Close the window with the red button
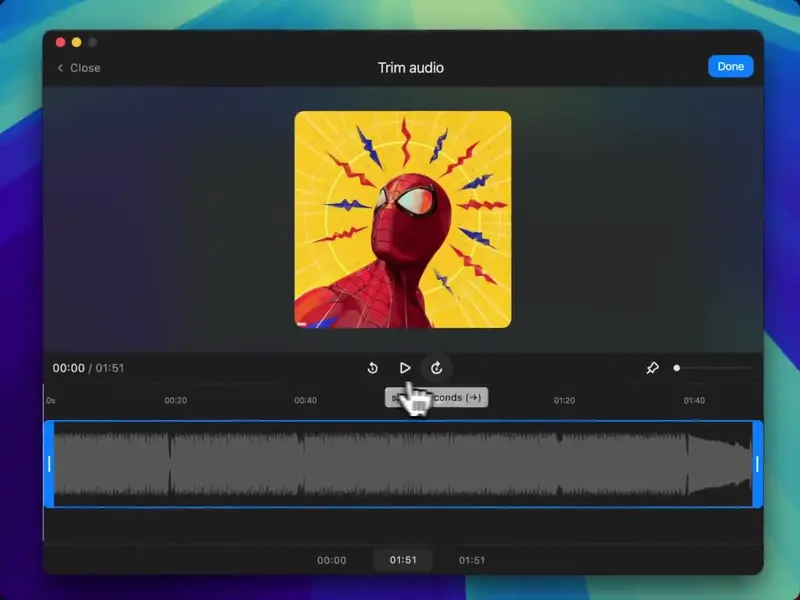This screenshot has height=600, width=800. pyautogui.click(x=60, y=42)
